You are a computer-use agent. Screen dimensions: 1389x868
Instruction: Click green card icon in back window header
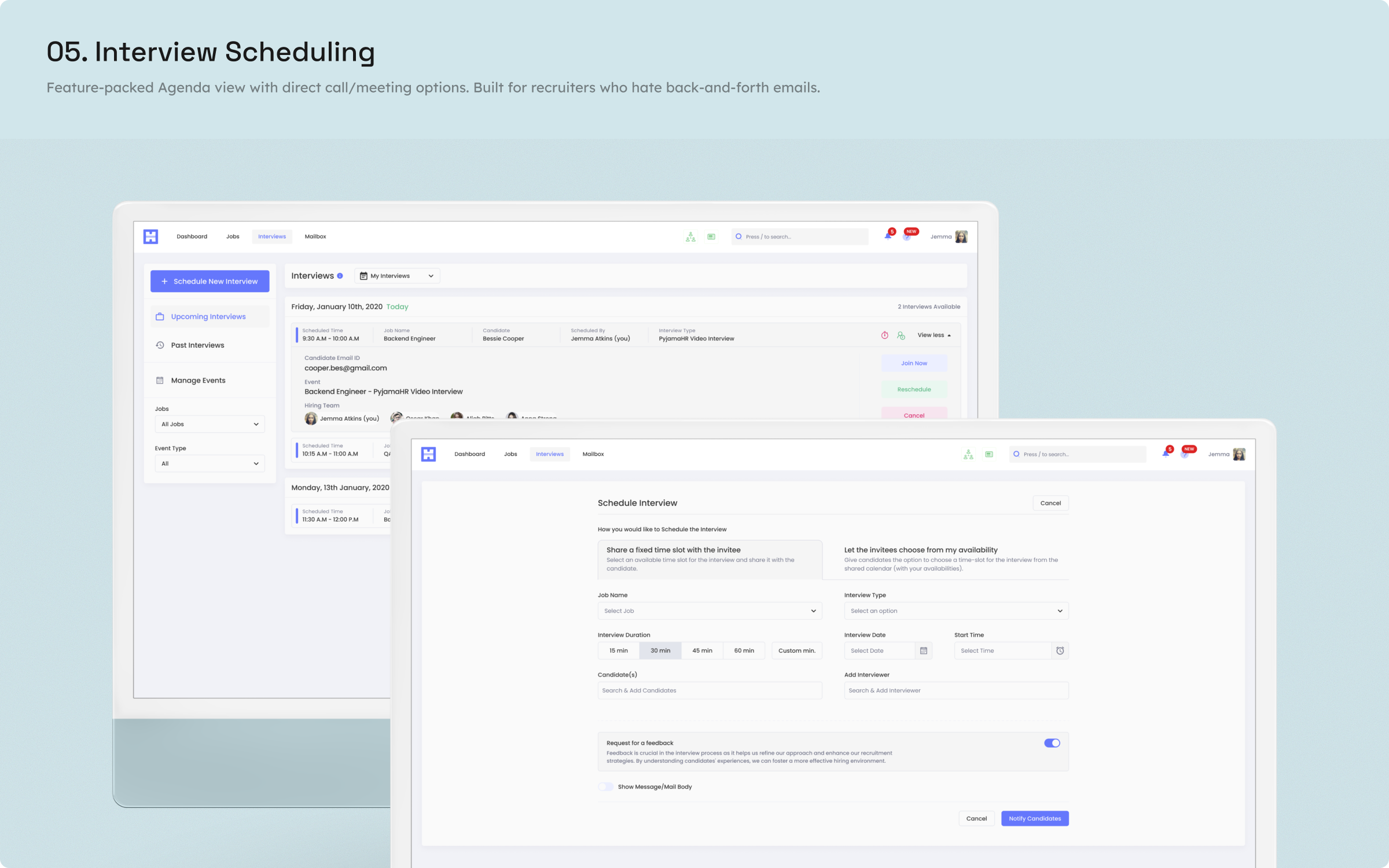pyautogui.click(x=711, y=237)
